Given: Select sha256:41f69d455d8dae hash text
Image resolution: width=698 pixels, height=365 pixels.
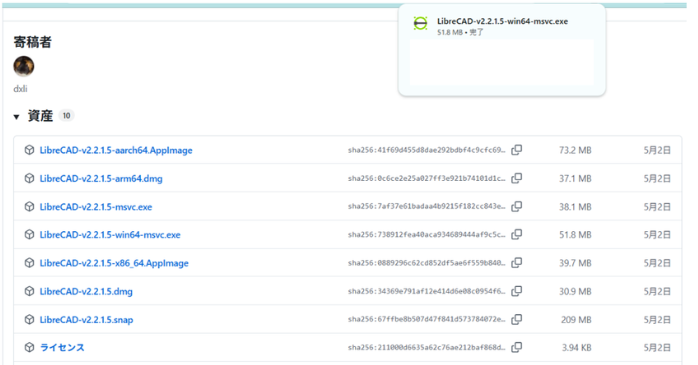Looking at the screenshot, I should pos(426,150).
